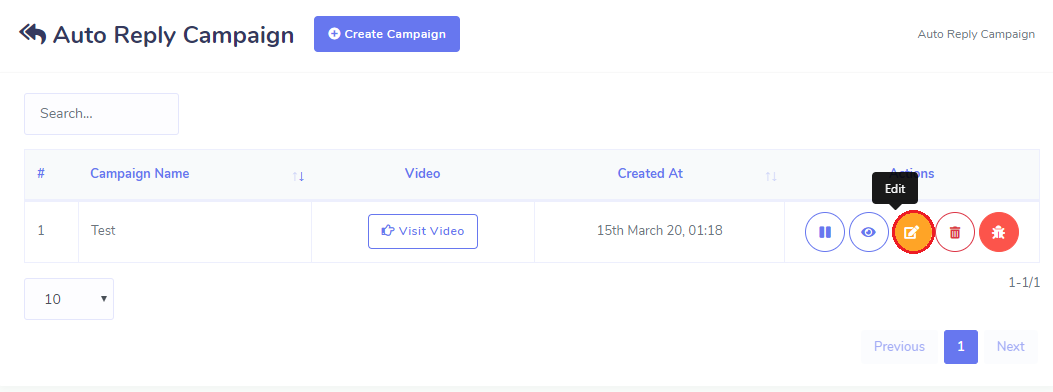This screenshot has height=392, width=1053.
Task: Pause the Test campaign
Action: click(825, 232)
